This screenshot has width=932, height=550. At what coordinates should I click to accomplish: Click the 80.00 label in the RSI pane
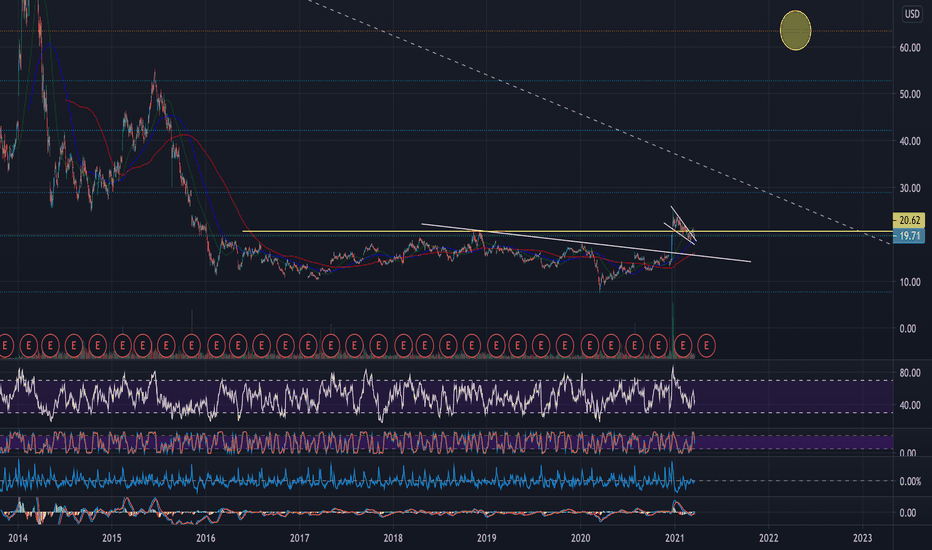909,373
